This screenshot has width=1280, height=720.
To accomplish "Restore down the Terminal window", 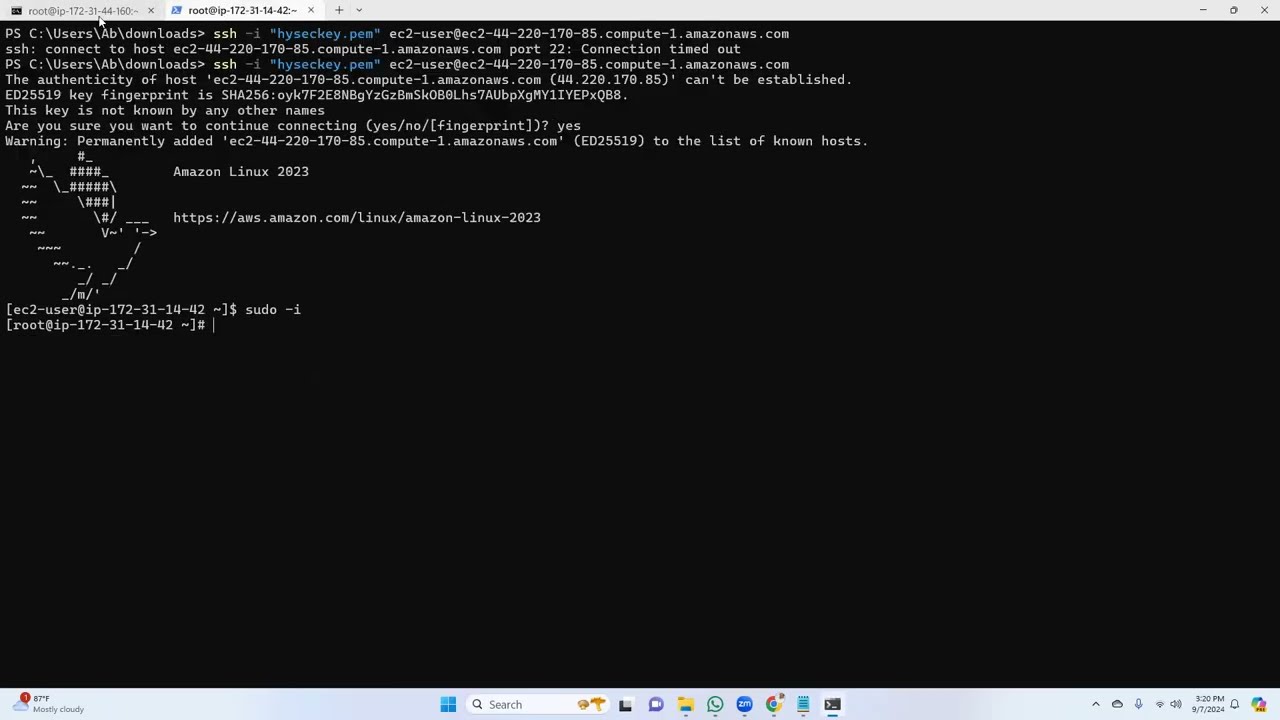I will tap(1234, 10).
